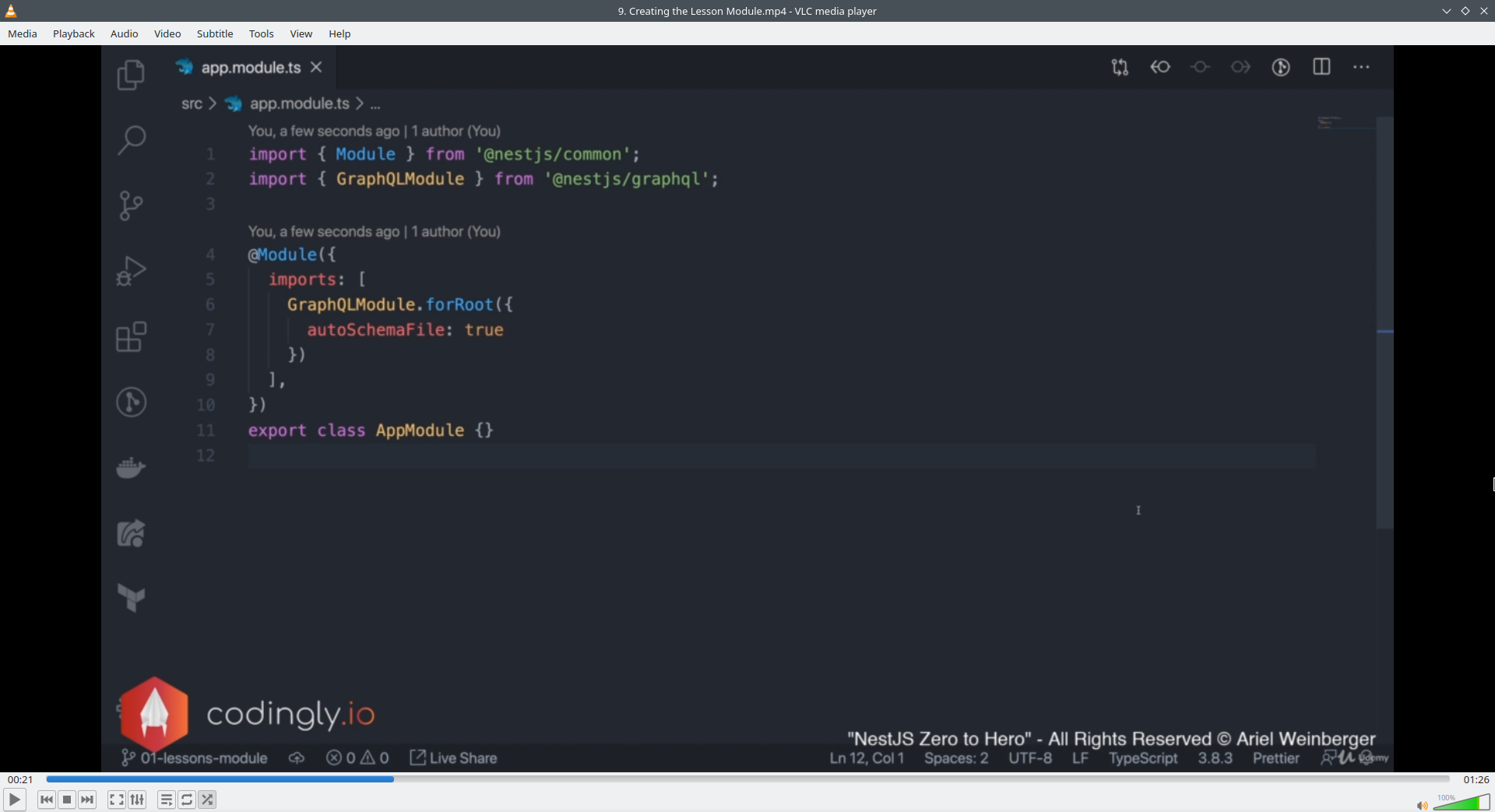Click the Search magnifier icon in the video
The image size is (1495, 812).
pyautogui.click(x=131, y=140)
